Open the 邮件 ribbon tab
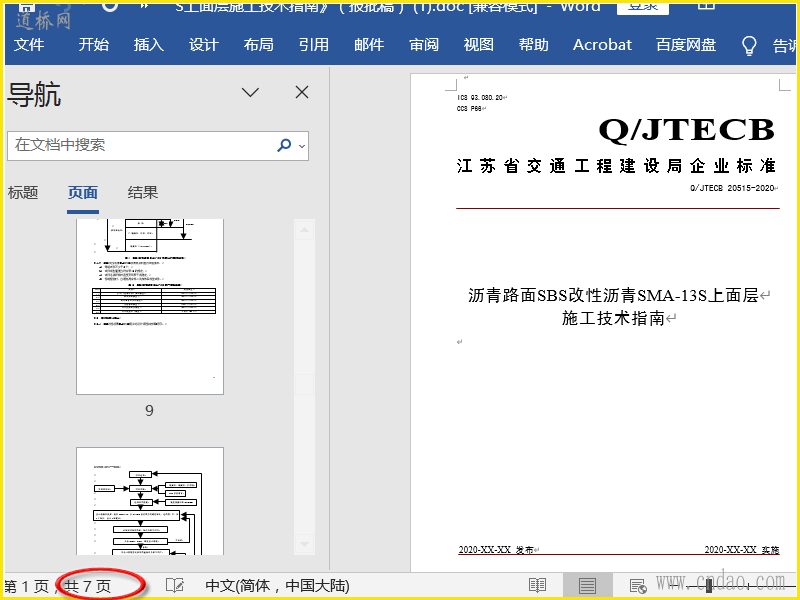800x600 pixels. pyautogui.click(x=369, y=45)
